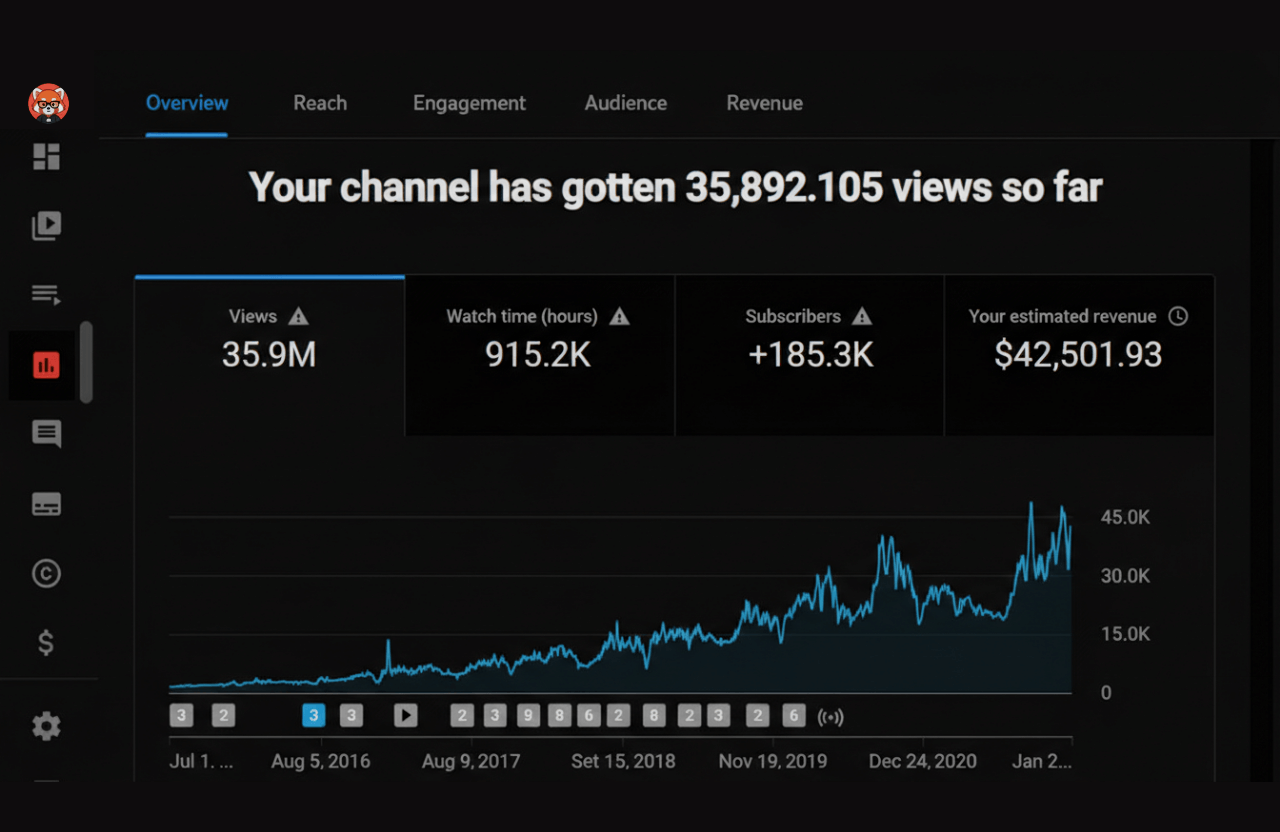Click the warning triangle next to Views
The image size is (1280, 832).
pyautogui.click(x=298, y=316)
